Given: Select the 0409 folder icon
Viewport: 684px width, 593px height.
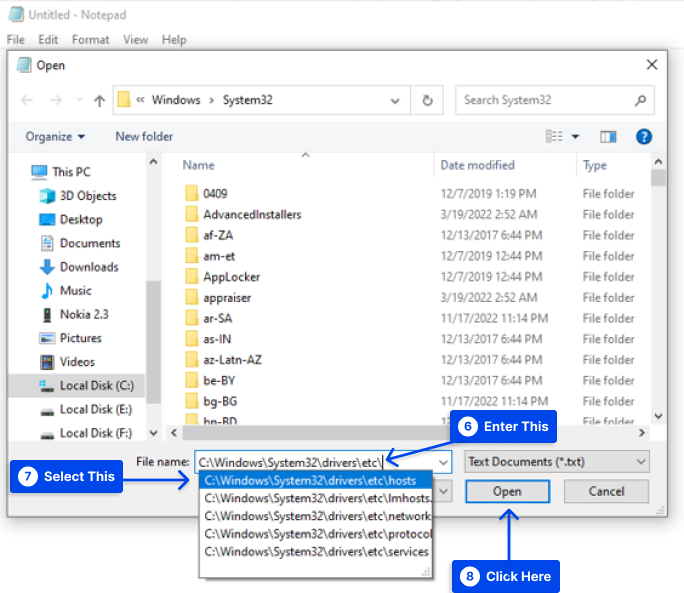Looking at the screenshot, I should 192,193.
